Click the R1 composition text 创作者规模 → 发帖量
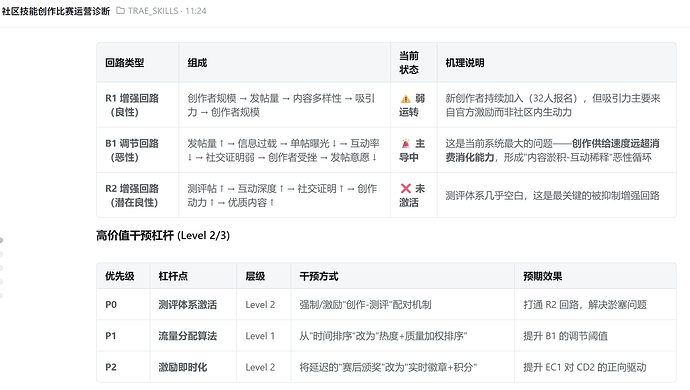 coord(233,98)
